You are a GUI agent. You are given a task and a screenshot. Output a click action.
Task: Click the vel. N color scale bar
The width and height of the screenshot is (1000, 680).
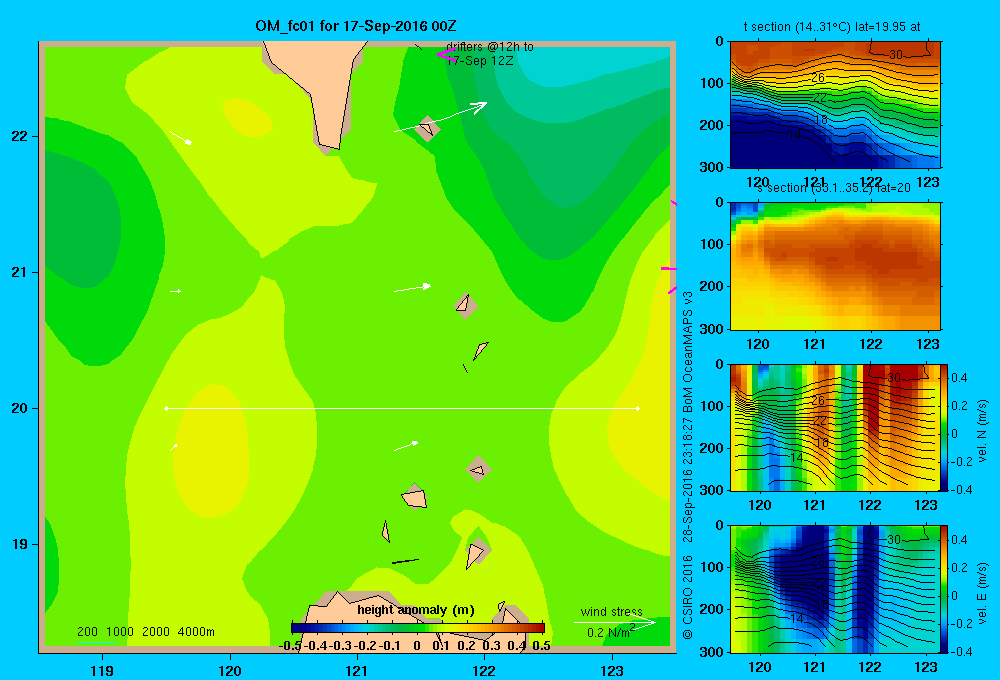[945, 427]
